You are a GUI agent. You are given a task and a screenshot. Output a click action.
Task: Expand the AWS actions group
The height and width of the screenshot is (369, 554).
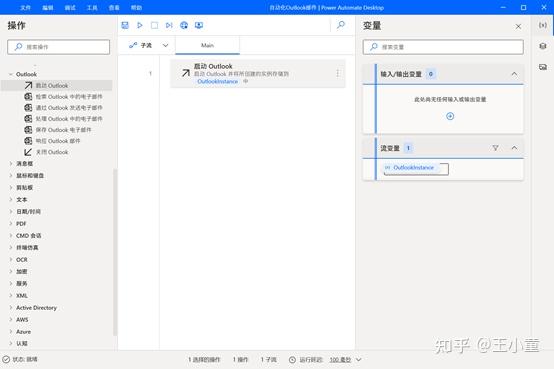[11, 320]
